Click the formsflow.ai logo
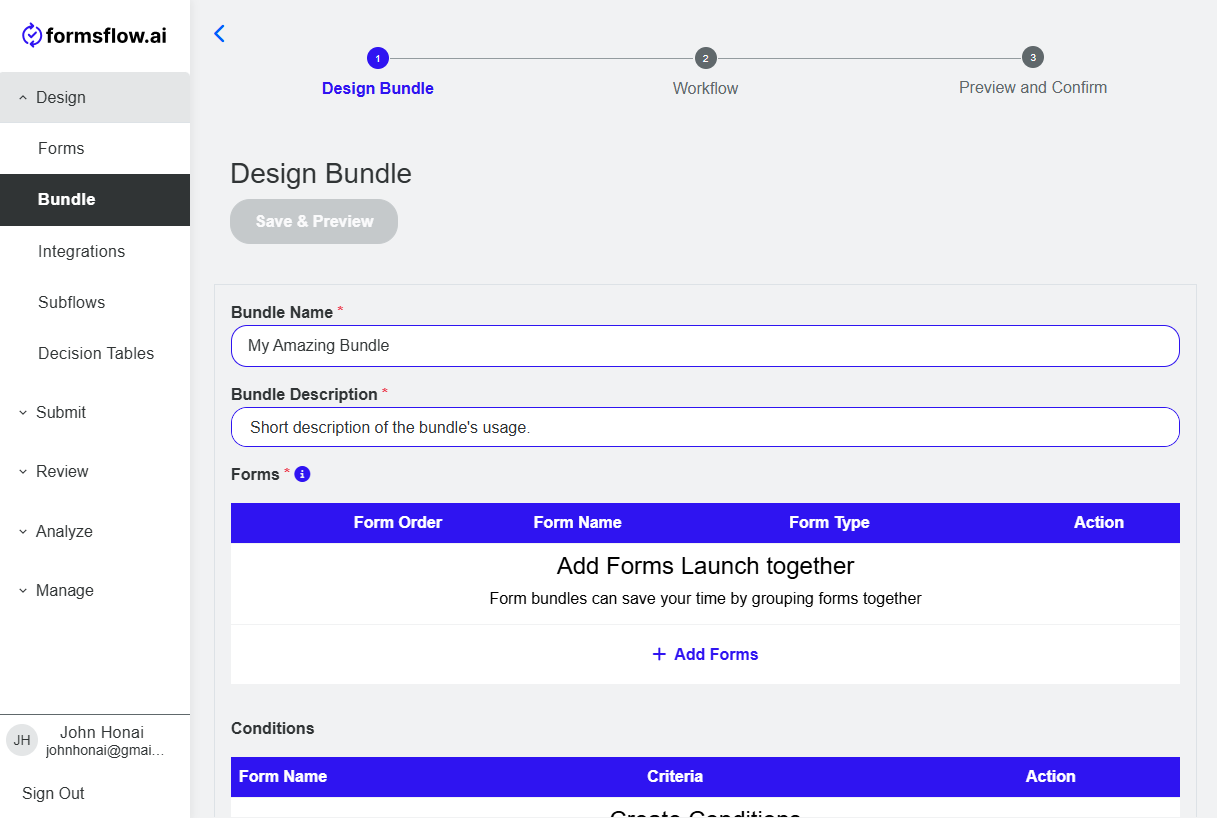This screenshot has height=818, width=1217. [x=94, y=36]
